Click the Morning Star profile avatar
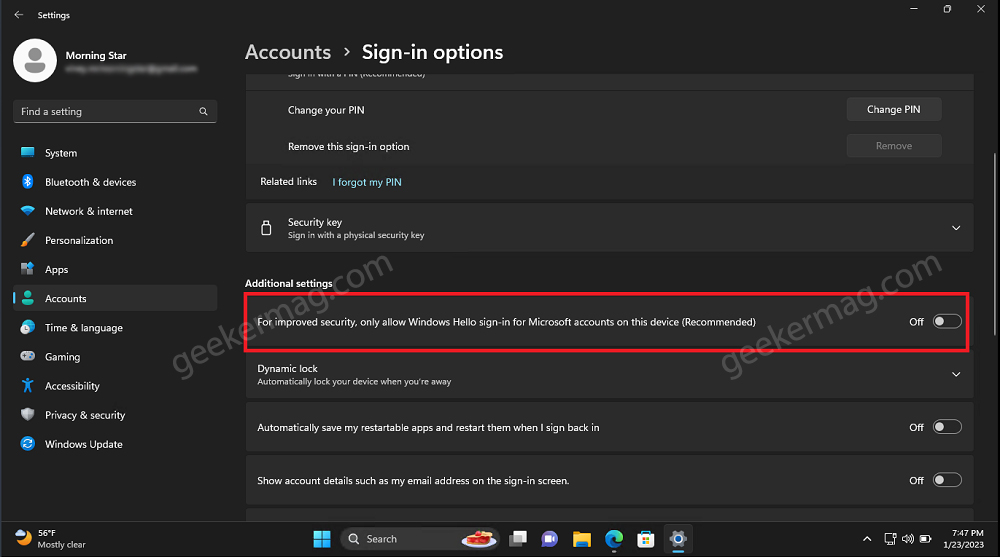This screenshot has height=557, width=1000. (35, 61)
